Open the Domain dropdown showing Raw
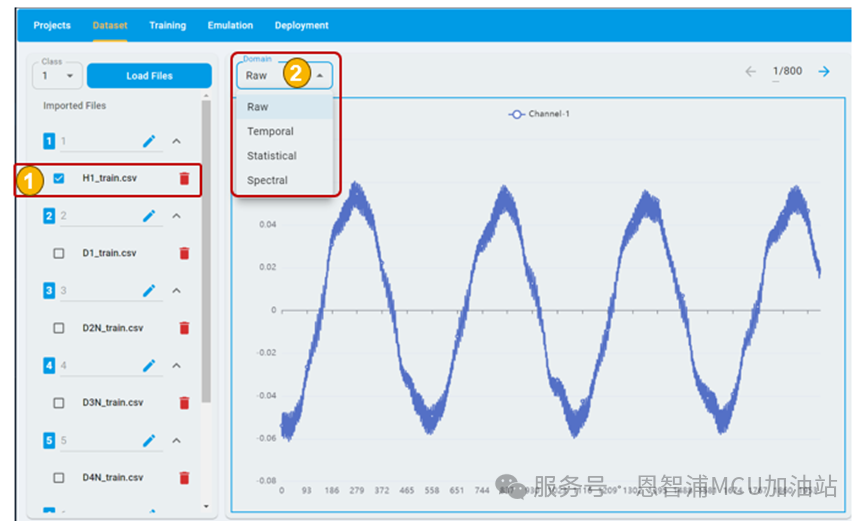The height and width of the screenshot is (521, 865). tap(285, 75)
